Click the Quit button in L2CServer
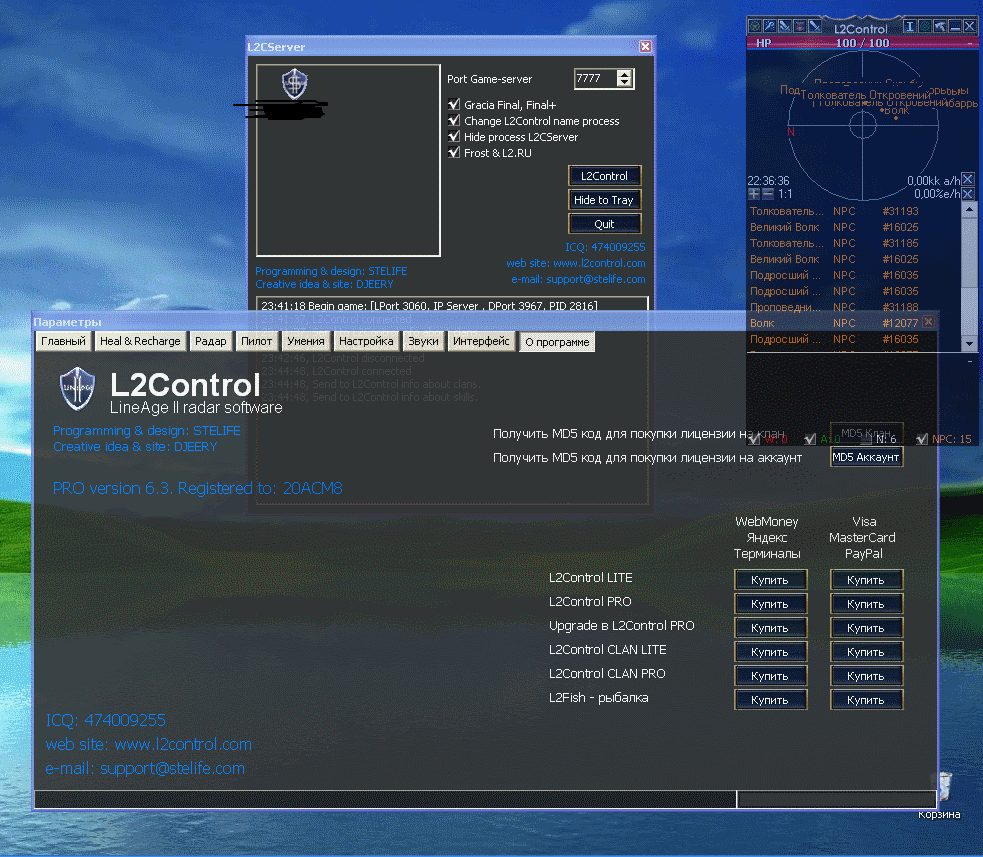The width and height of the screenshot is (983, 857). coord(604,224)
